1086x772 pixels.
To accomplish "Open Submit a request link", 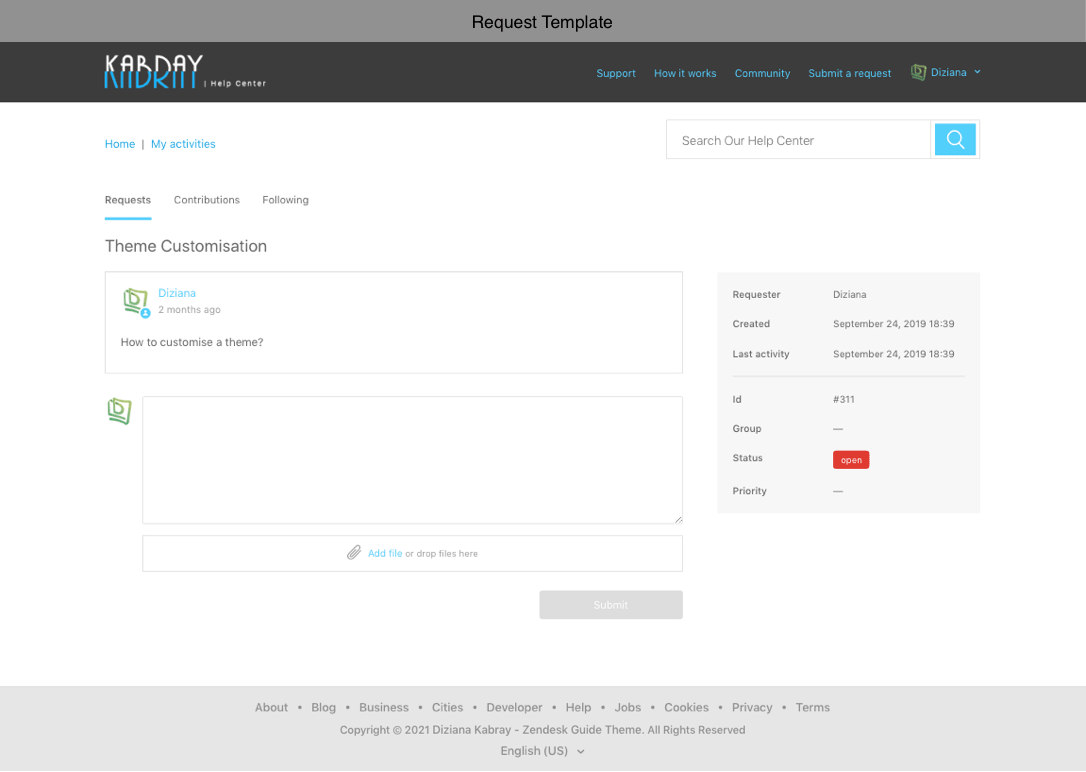I will click(x=849, y=73).
